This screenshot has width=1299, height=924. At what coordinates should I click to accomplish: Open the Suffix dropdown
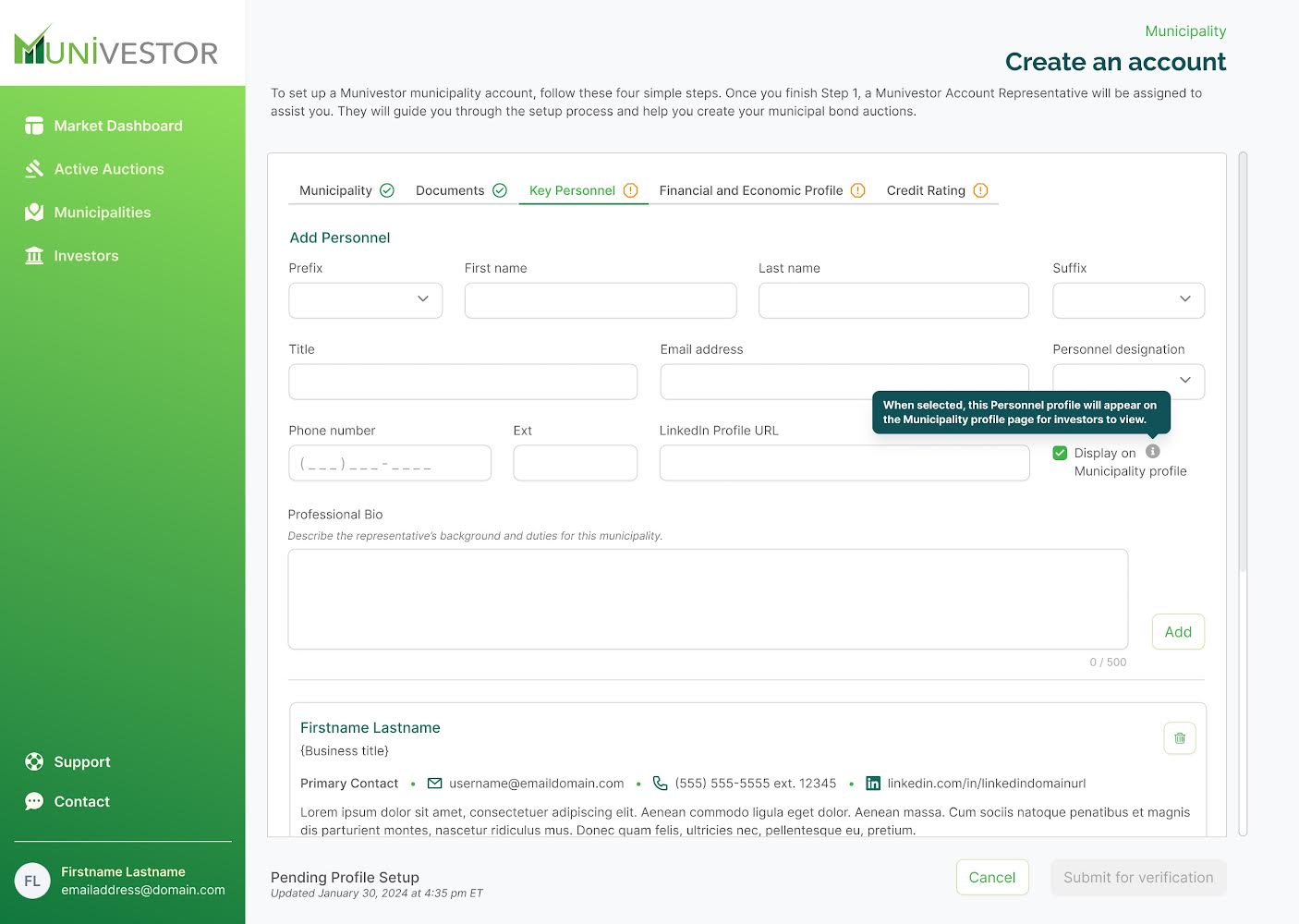[x=1128, y=299]
